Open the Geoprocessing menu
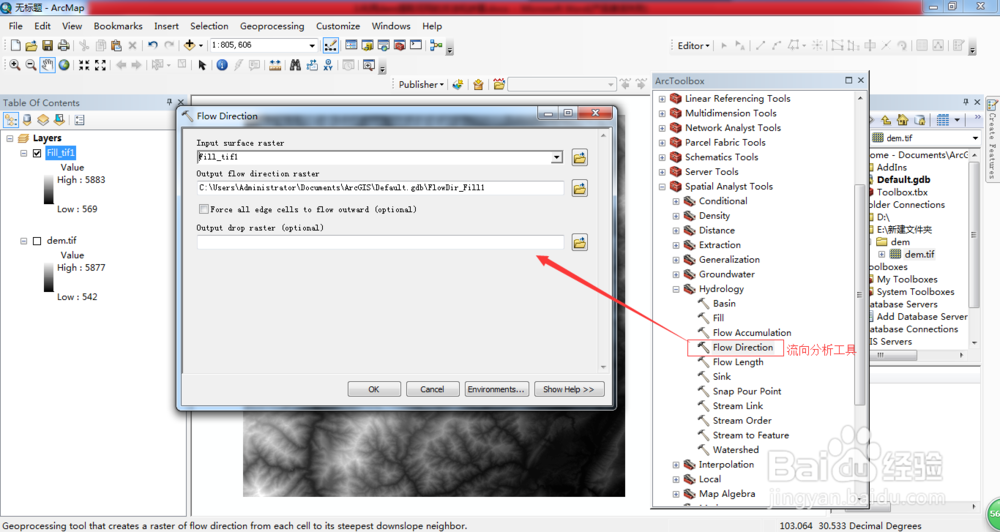 [x=272, y=26]
